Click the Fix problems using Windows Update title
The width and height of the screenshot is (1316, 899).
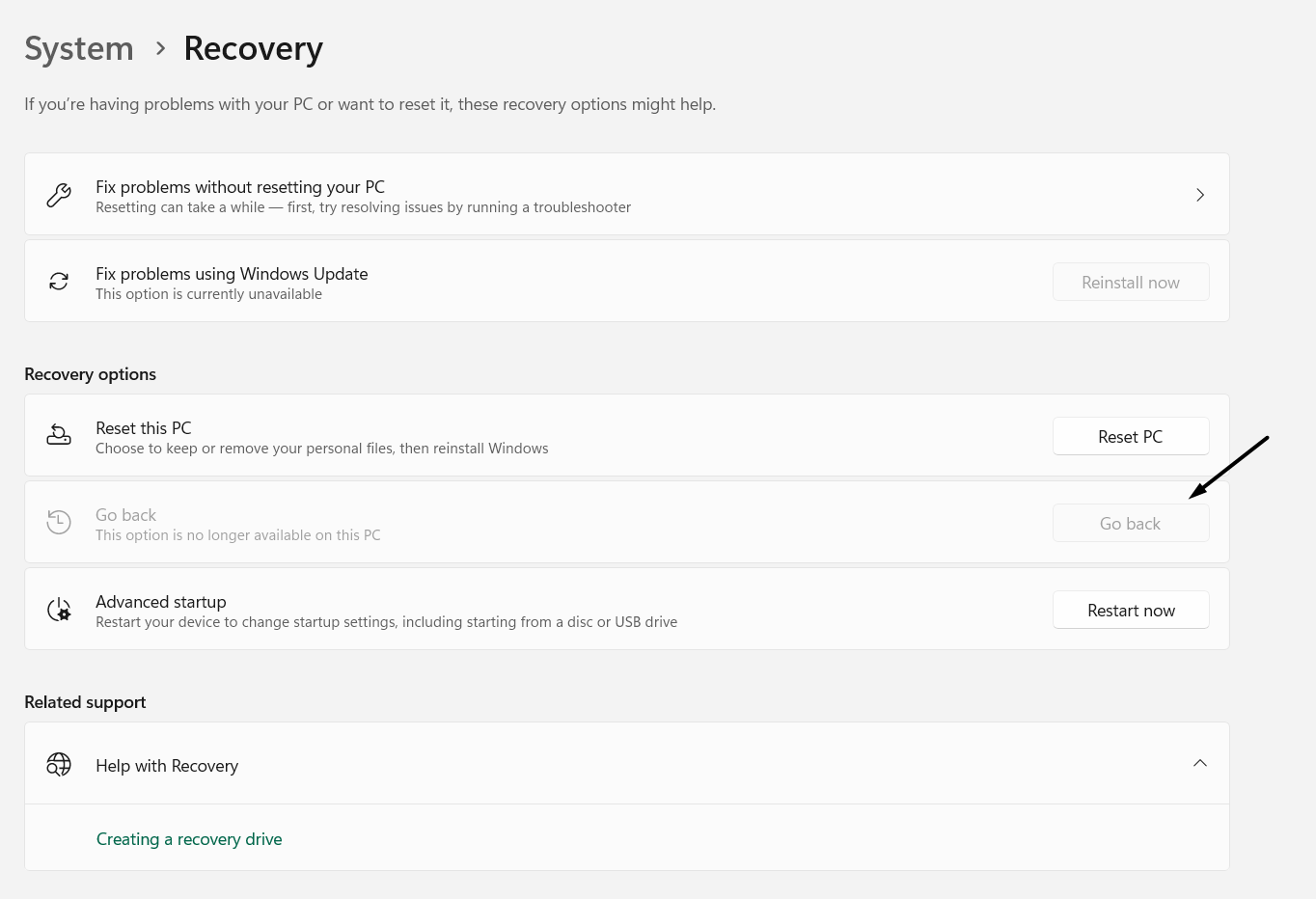pyautogui.click(x=232, y=274)
